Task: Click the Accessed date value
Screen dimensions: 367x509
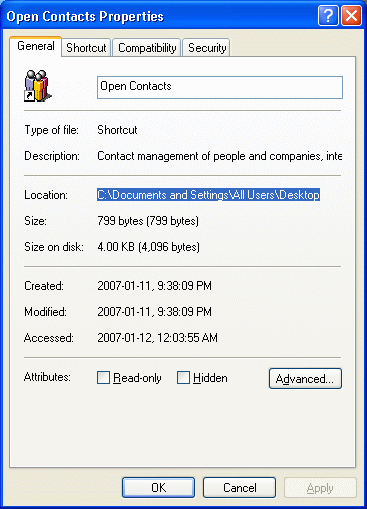Action: tap(157, 338)
